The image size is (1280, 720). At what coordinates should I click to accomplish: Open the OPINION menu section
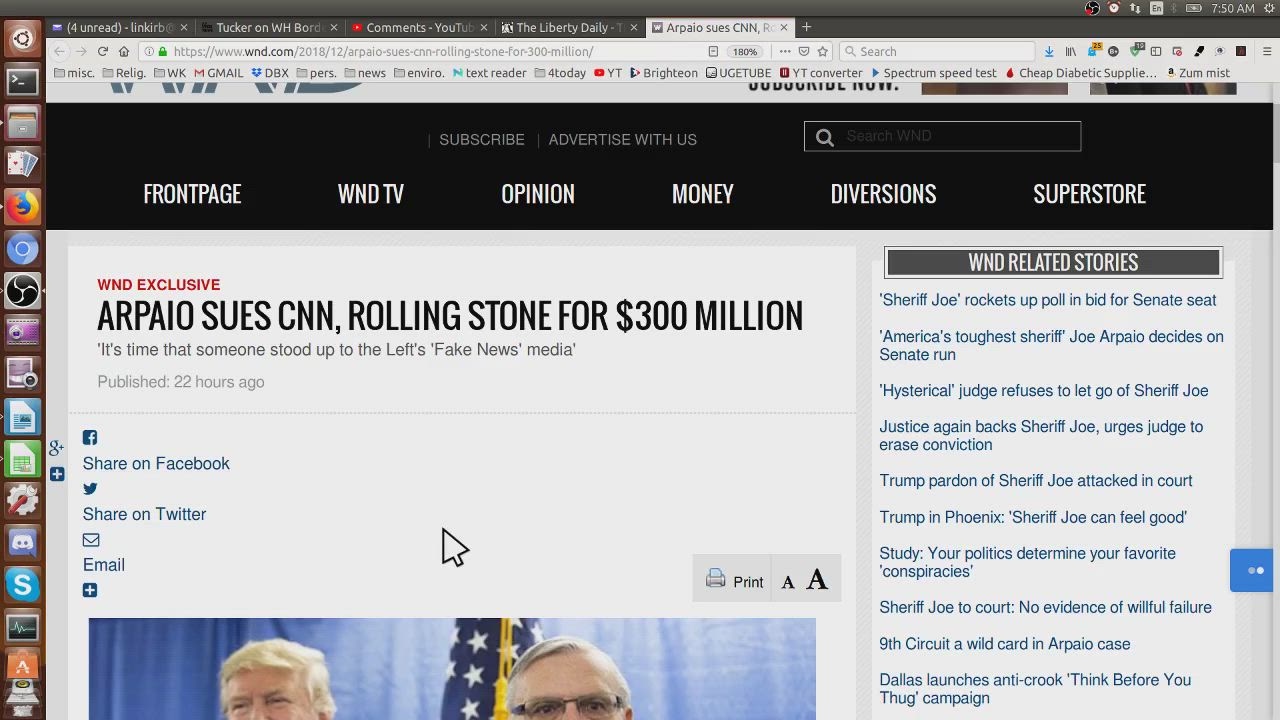tap(537, 194)
